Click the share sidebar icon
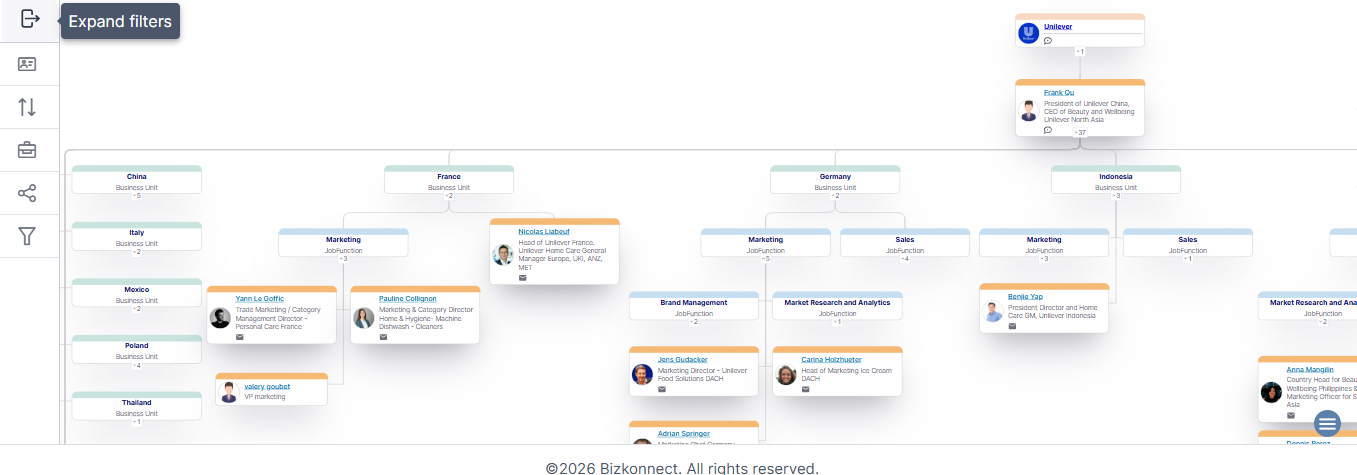The image size is (1357, 475). (28, 193)
